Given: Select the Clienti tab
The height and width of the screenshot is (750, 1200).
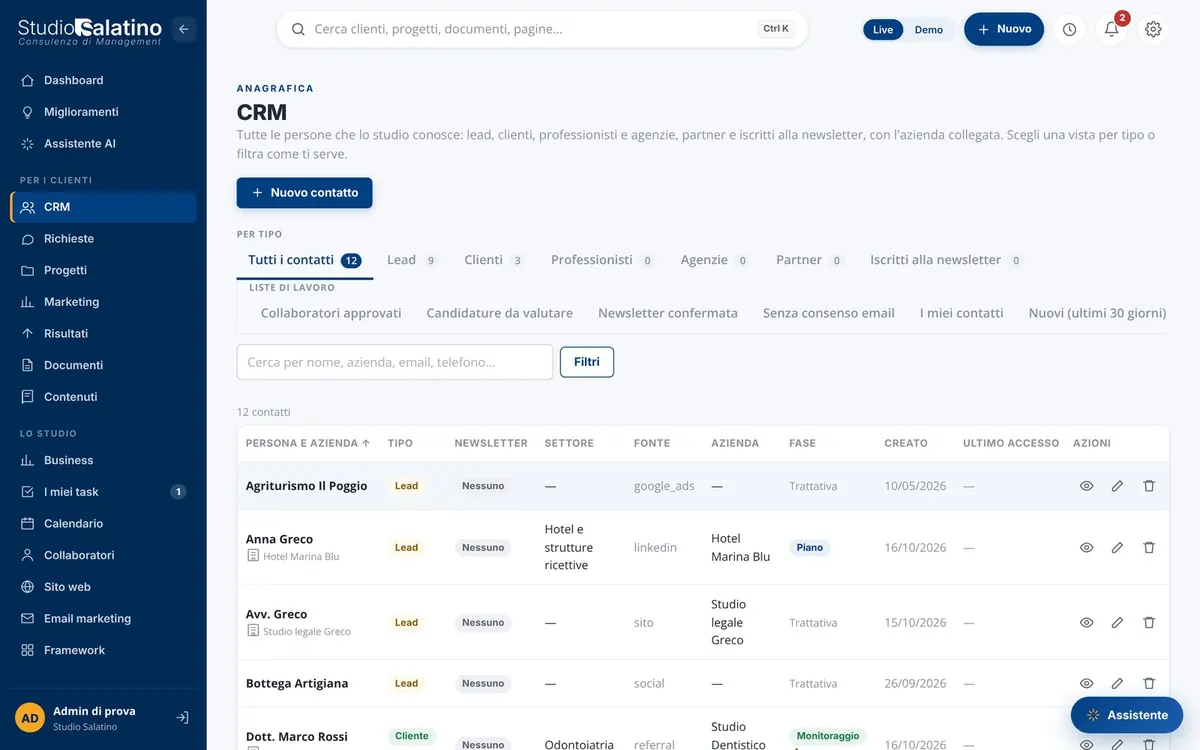Looking at the screenshot, I should (x=494, y=260).
